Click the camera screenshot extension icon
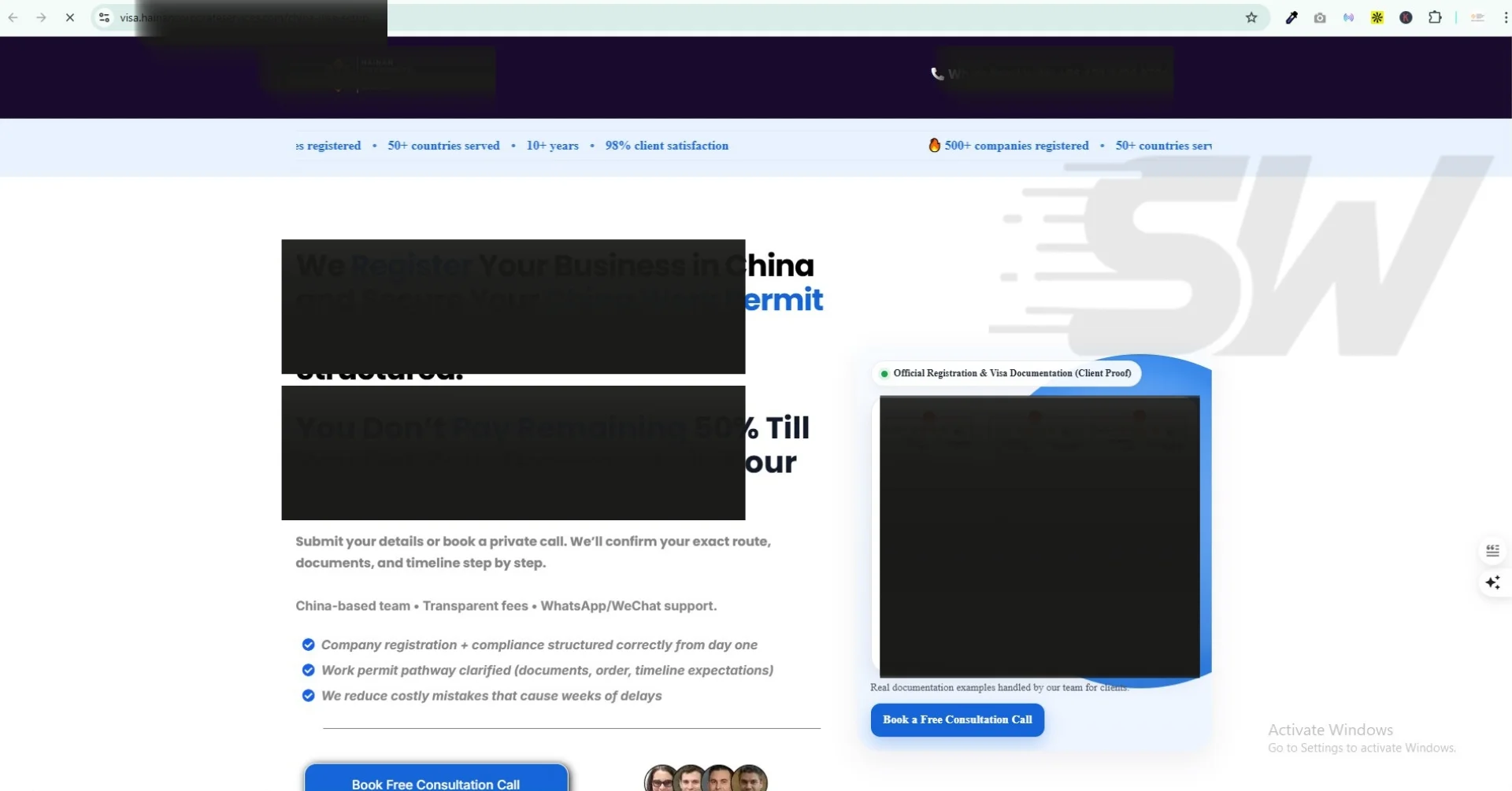1512x791 pixels. tap(1320, 17)
